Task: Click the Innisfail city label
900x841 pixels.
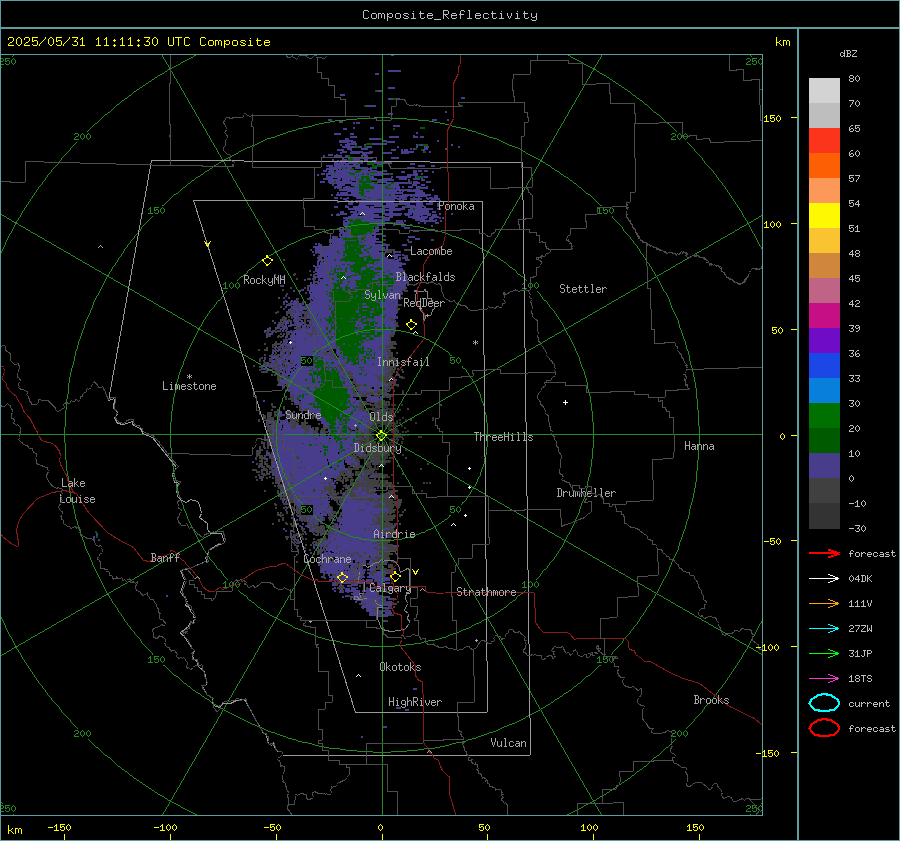Action: pyautogui.click(x=403, y=362)
